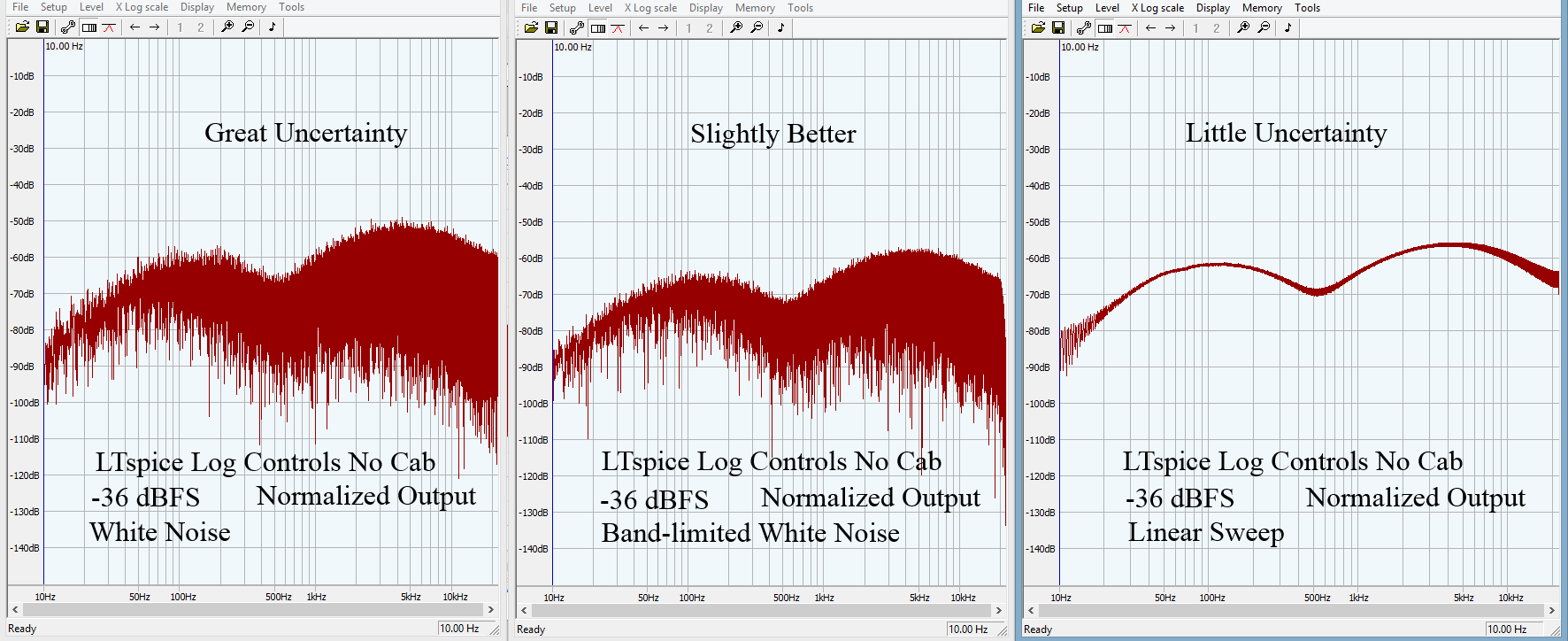Select memory 2 icon in Little Uncertainty window
This screenshot has height=641, width=1568.
coord(1217,27)
